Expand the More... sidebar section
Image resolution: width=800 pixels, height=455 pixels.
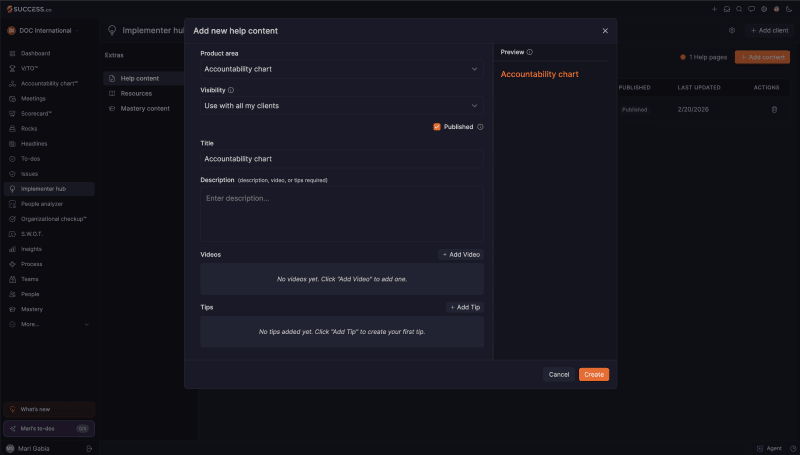[x=49, y=324]
